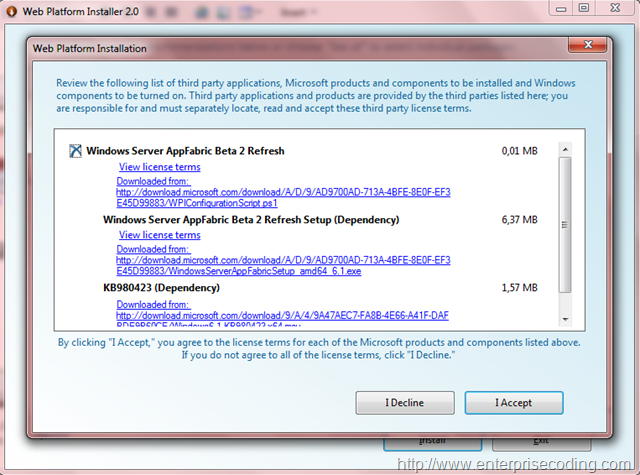
Task: Maximize the Web Platform Installer 2.0 window
Action: 584,8
